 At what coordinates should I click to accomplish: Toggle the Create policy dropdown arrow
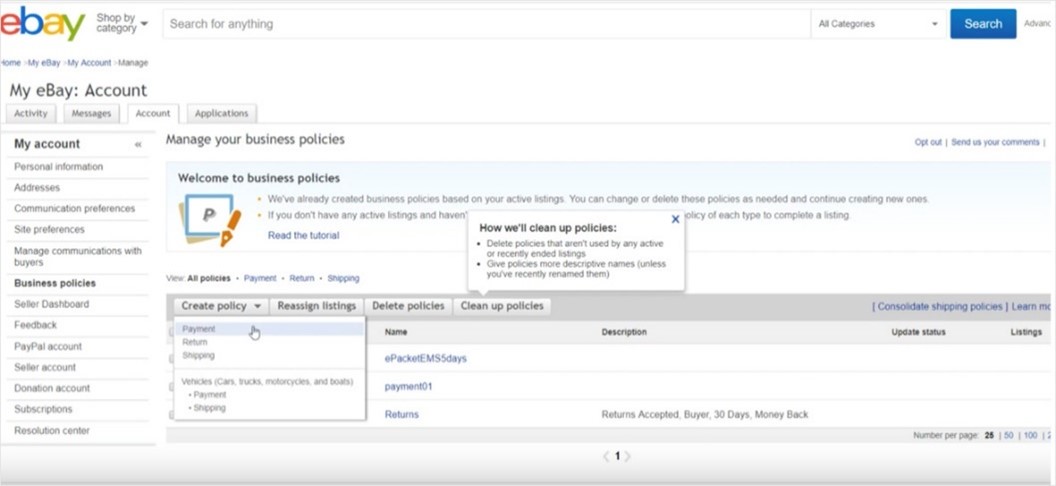tap(257, 306)
